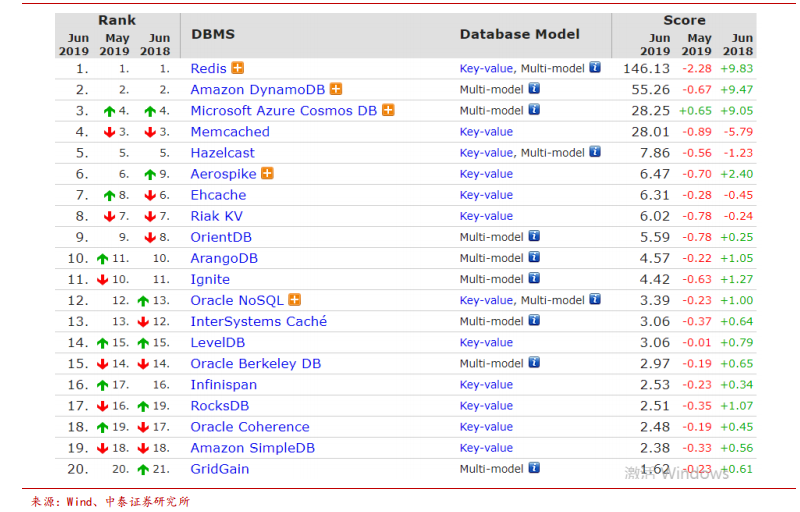Click the Database Model column header
800x512 pixels.
tap(519, 34)
